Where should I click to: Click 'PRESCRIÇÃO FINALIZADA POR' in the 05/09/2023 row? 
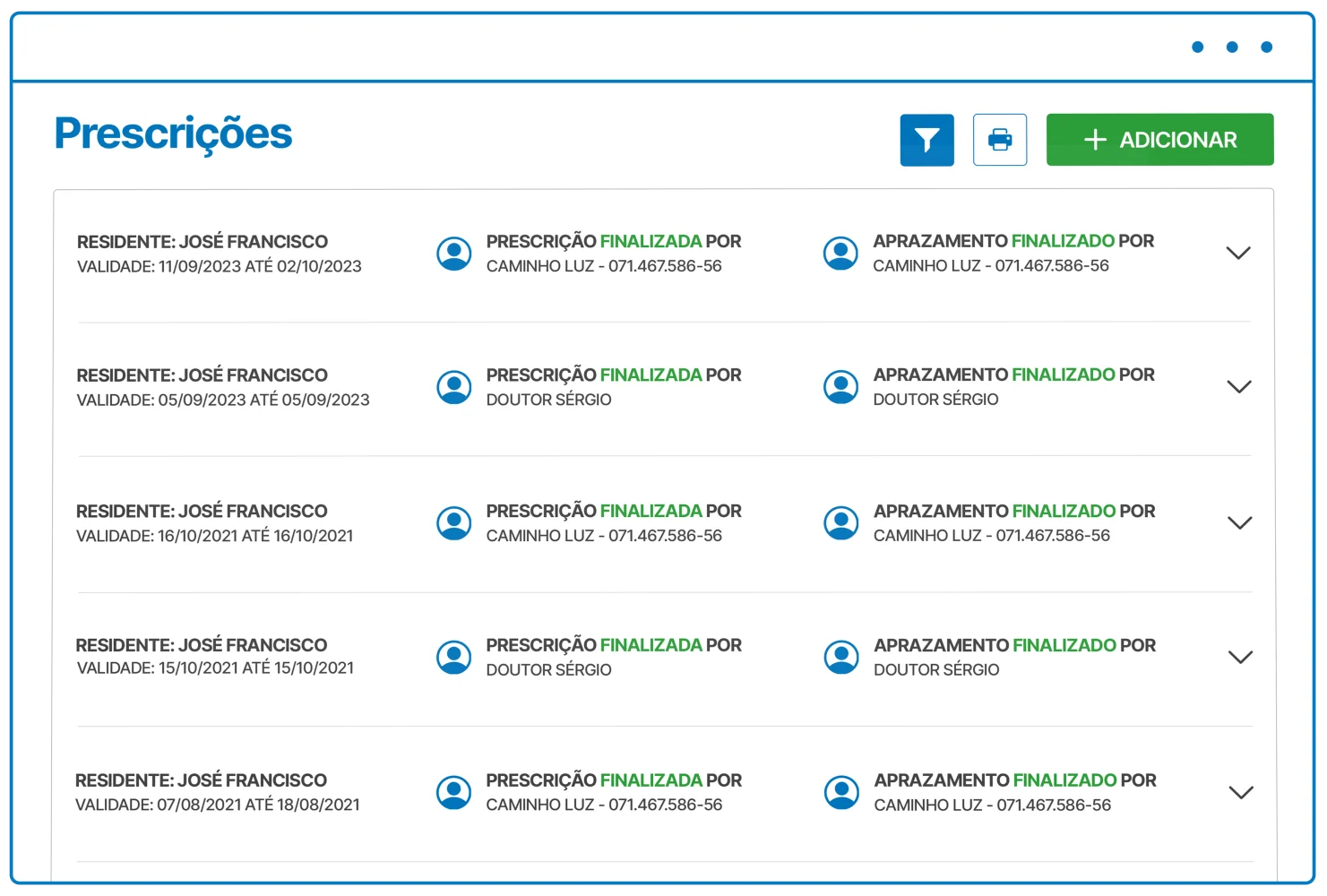(614, 375)
